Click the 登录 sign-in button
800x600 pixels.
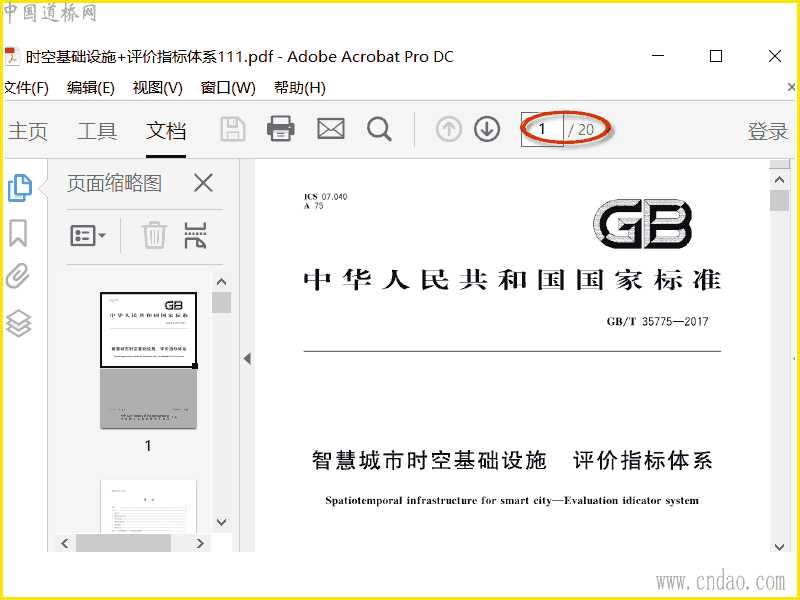pyautogui.click(x=767, y=131)
